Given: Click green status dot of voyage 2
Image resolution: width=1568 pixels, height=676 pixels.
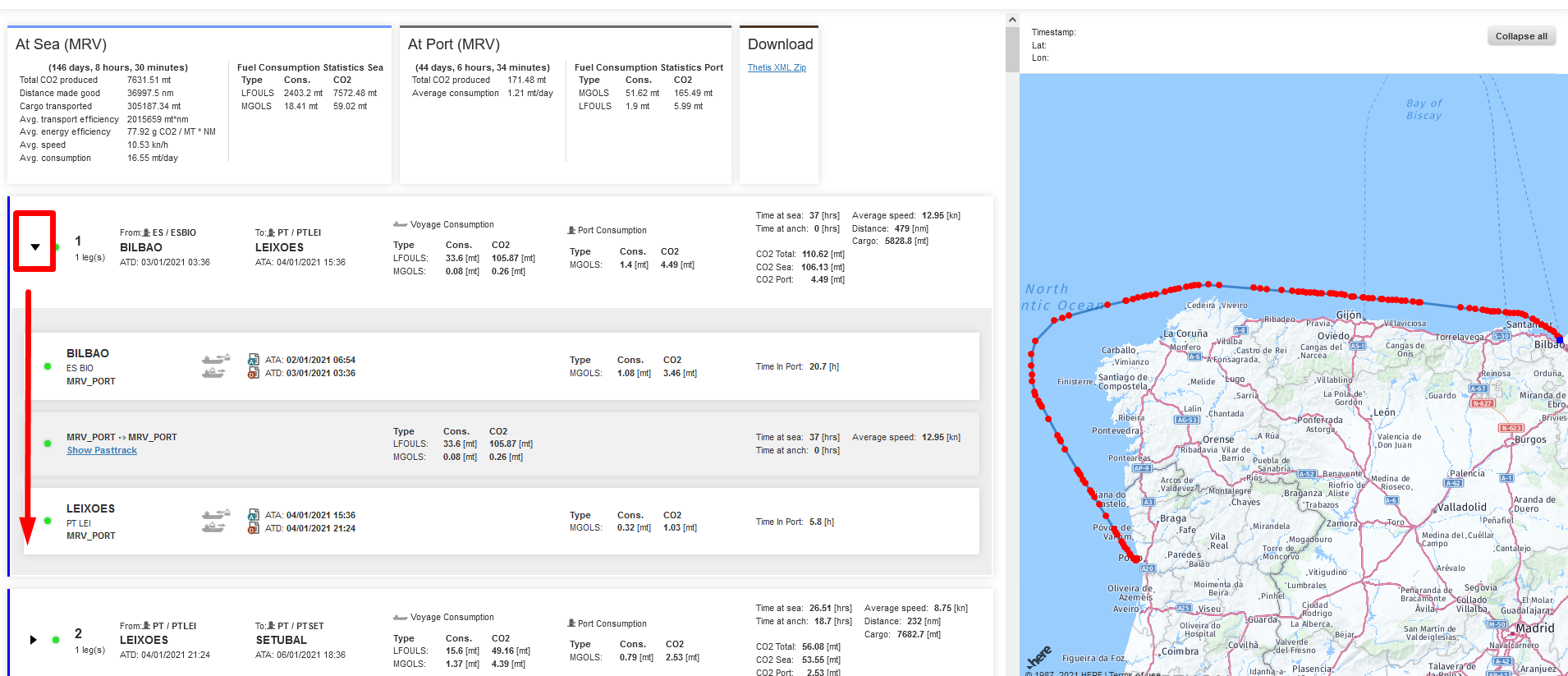Looking at the screenshot, I should point(56,639).
